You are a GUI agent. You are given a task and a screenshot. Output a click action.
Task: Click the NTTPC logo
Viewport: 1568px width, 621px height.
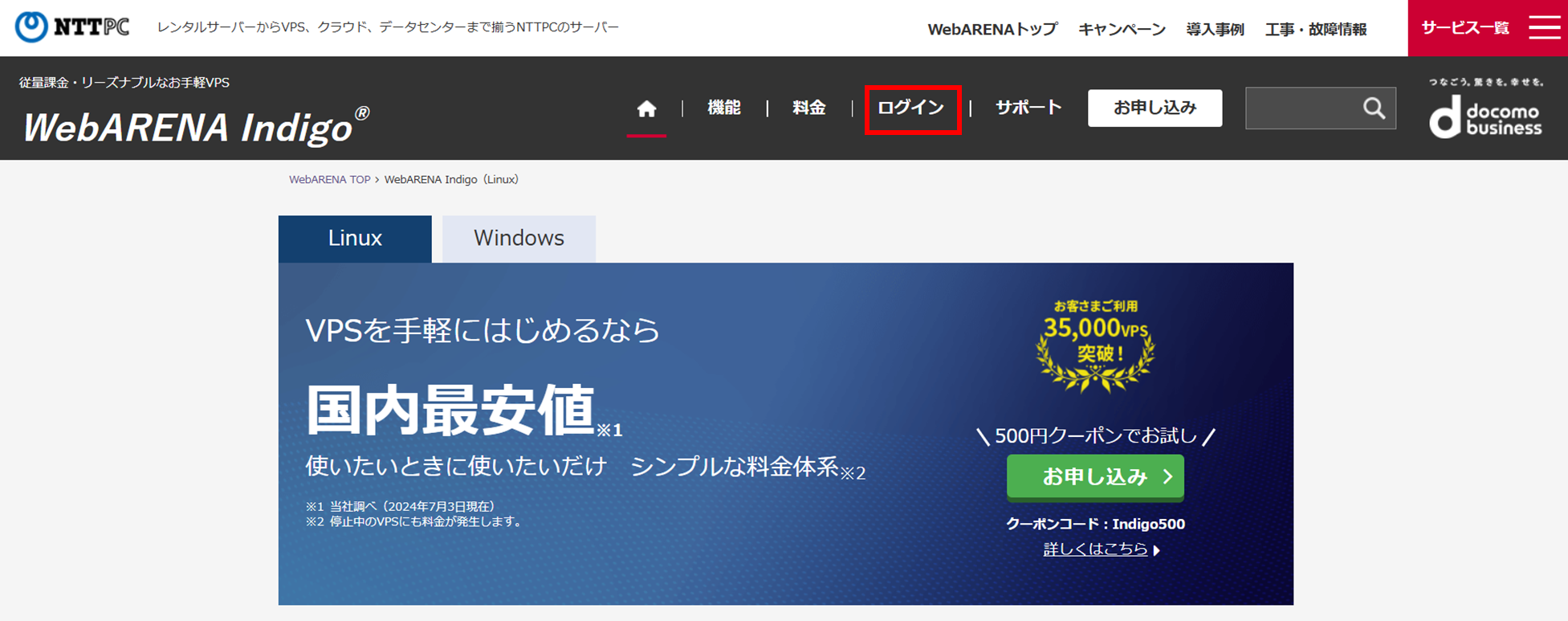pyautogui.click(x=72, y=27)
